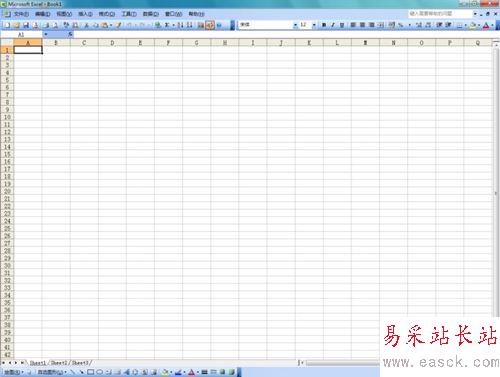Save the workbook with the floppy disk icon
The height and width of the screenshot is (377, 500).
tap(26, 25)
